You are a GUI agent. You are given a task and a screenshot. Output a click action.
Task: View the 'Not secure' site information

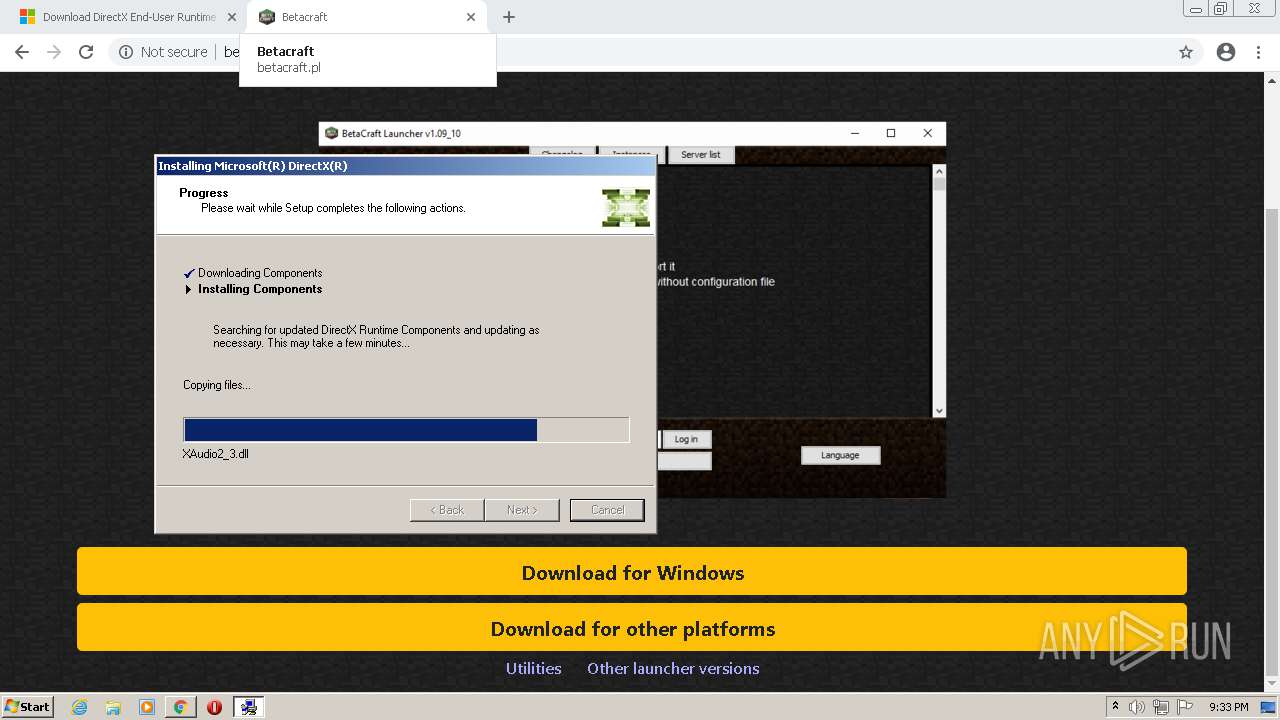pyautogui.click(x=163, y=52)
